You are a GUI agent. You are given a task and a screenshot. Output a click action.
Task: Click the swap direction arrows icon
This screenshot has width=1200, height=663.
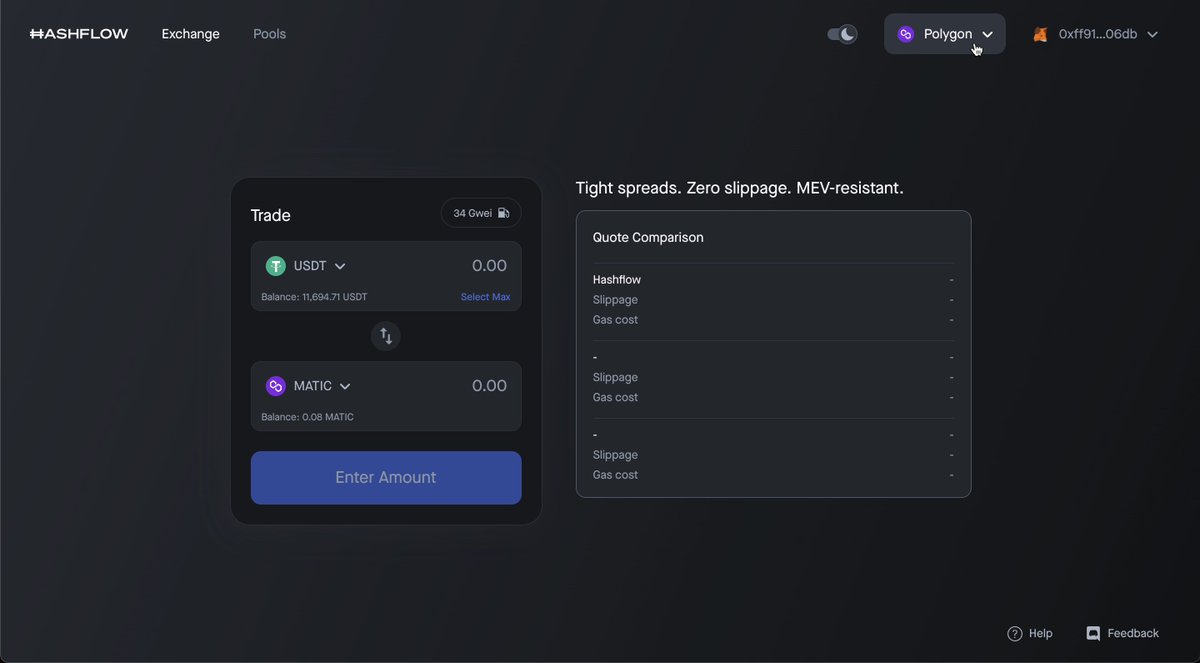[x=386, y=336]
